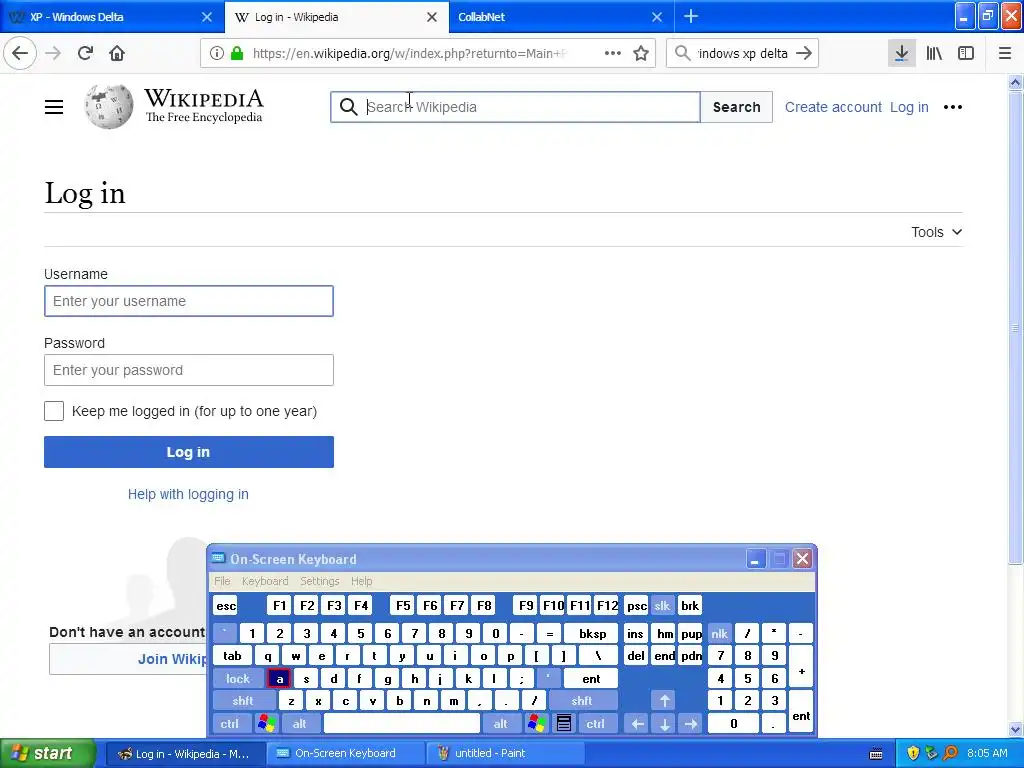The image size is (1024, 768).
Task: Open a new tab with the plus icon
Action: pos(690,16)
